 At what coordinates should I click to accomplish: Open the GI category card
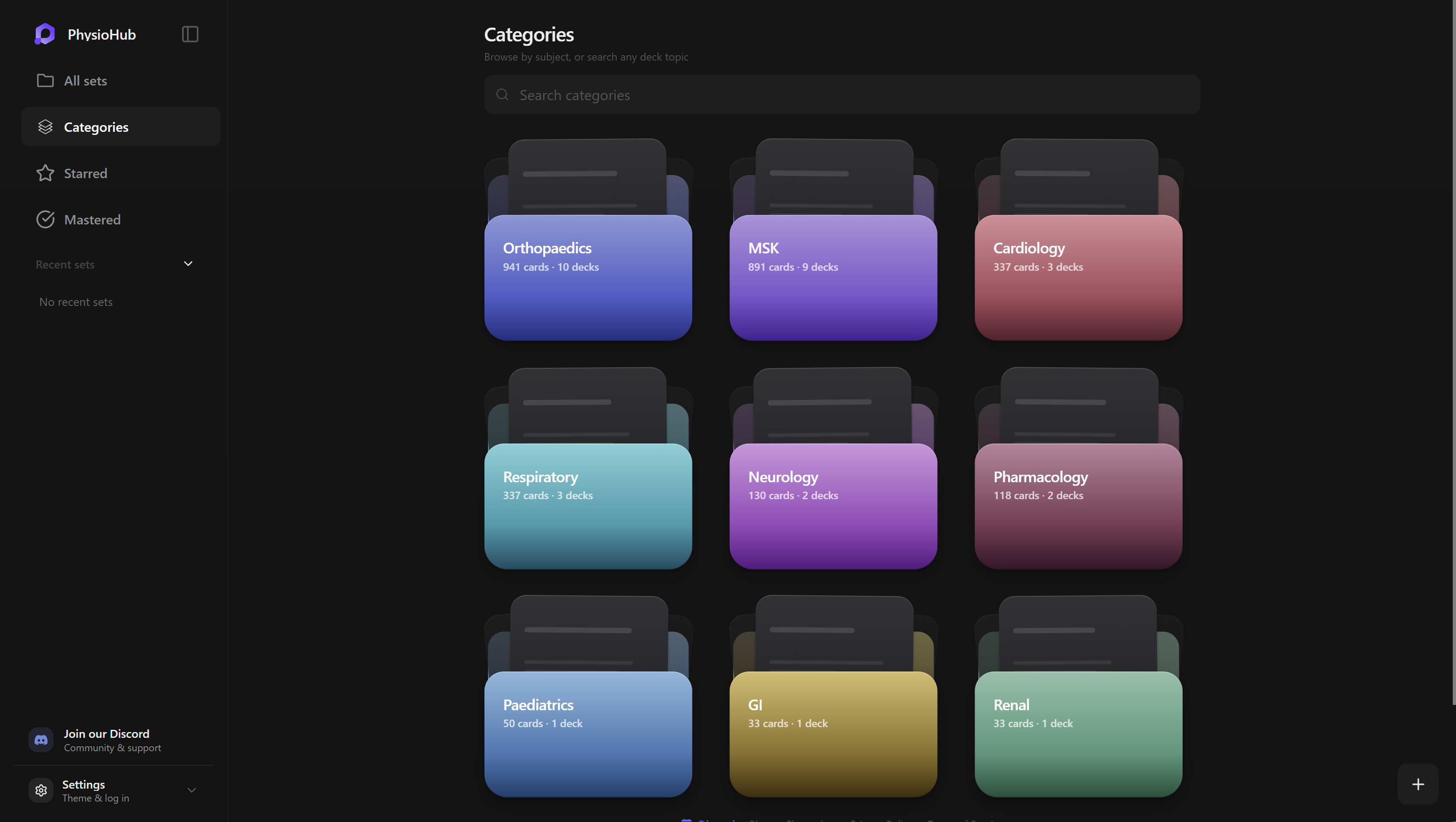click(x=833, y=734)
